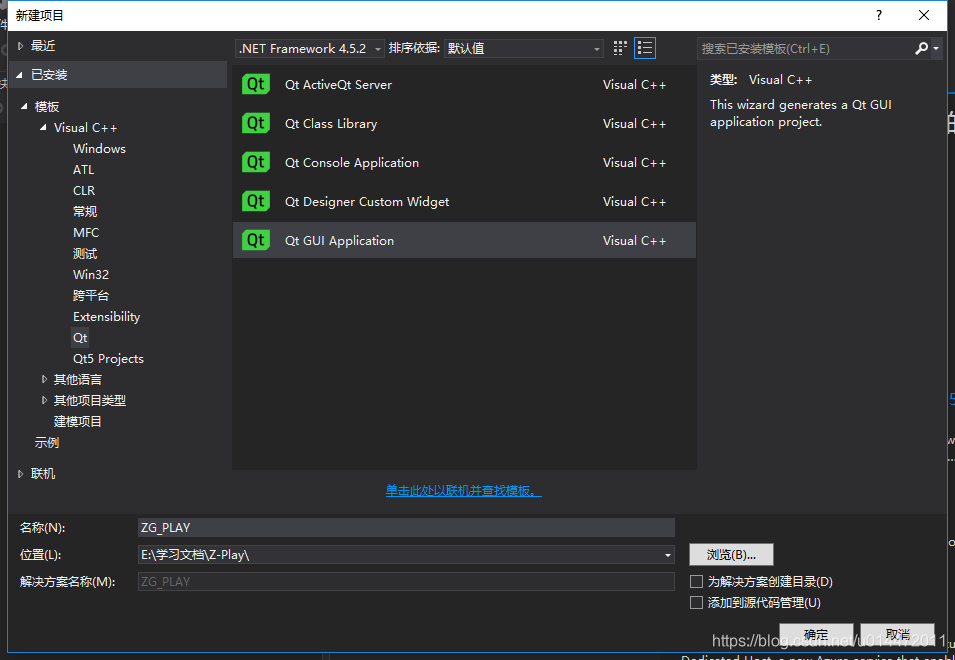Select the Win32 category
This screenshot has height=660, width=955.
point(91,275)
